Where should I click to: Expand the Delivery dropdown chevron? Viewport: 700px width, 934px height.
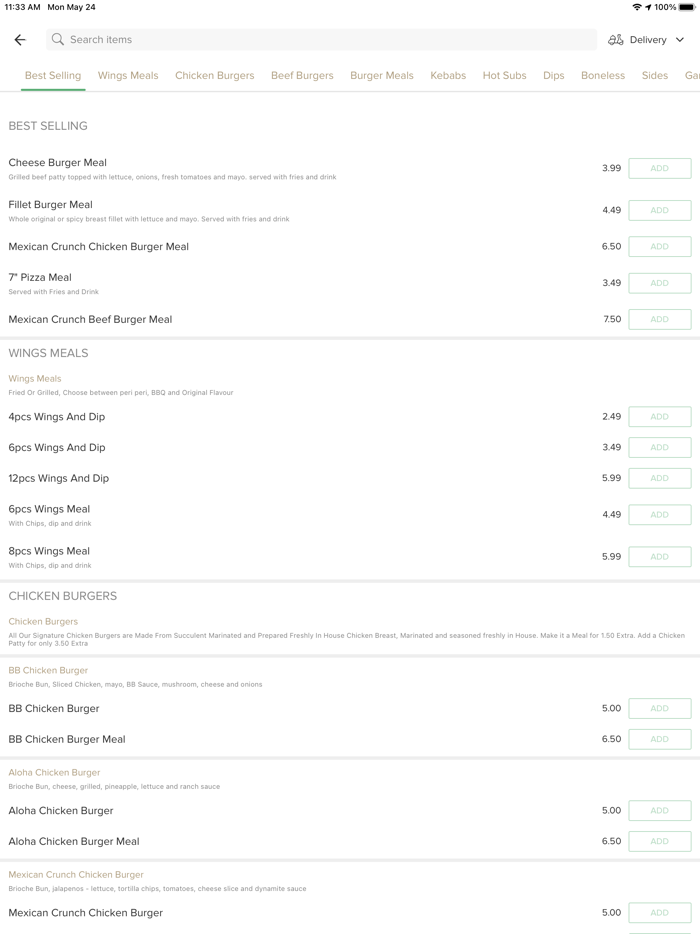[680, 40]
